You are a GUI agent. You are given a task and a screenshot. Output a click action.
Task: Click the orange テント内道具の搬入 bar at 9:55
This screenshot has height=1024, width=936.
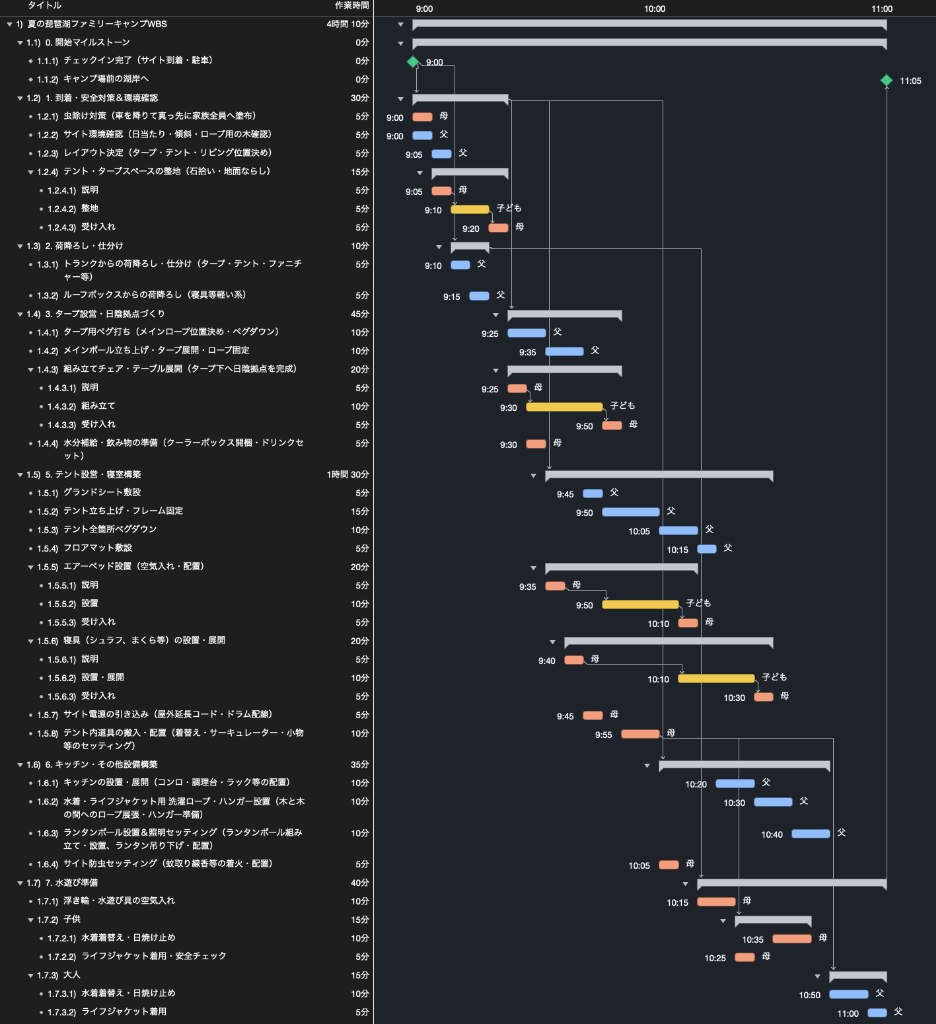click(640, 734)
